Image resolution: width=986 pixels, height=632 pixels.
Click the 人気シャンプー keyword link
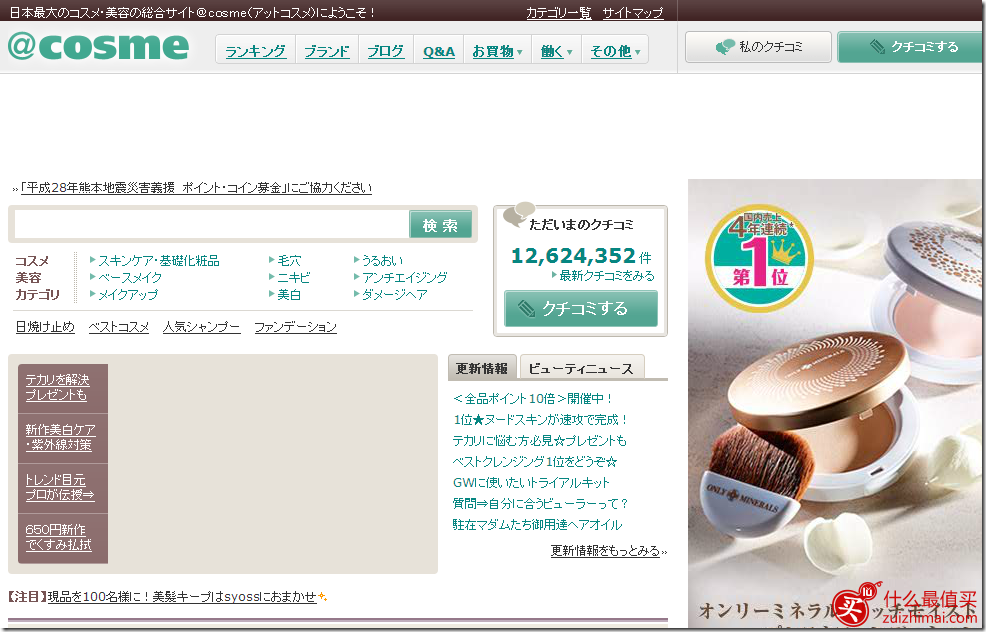pyautogui.click(x=201, y=326)
